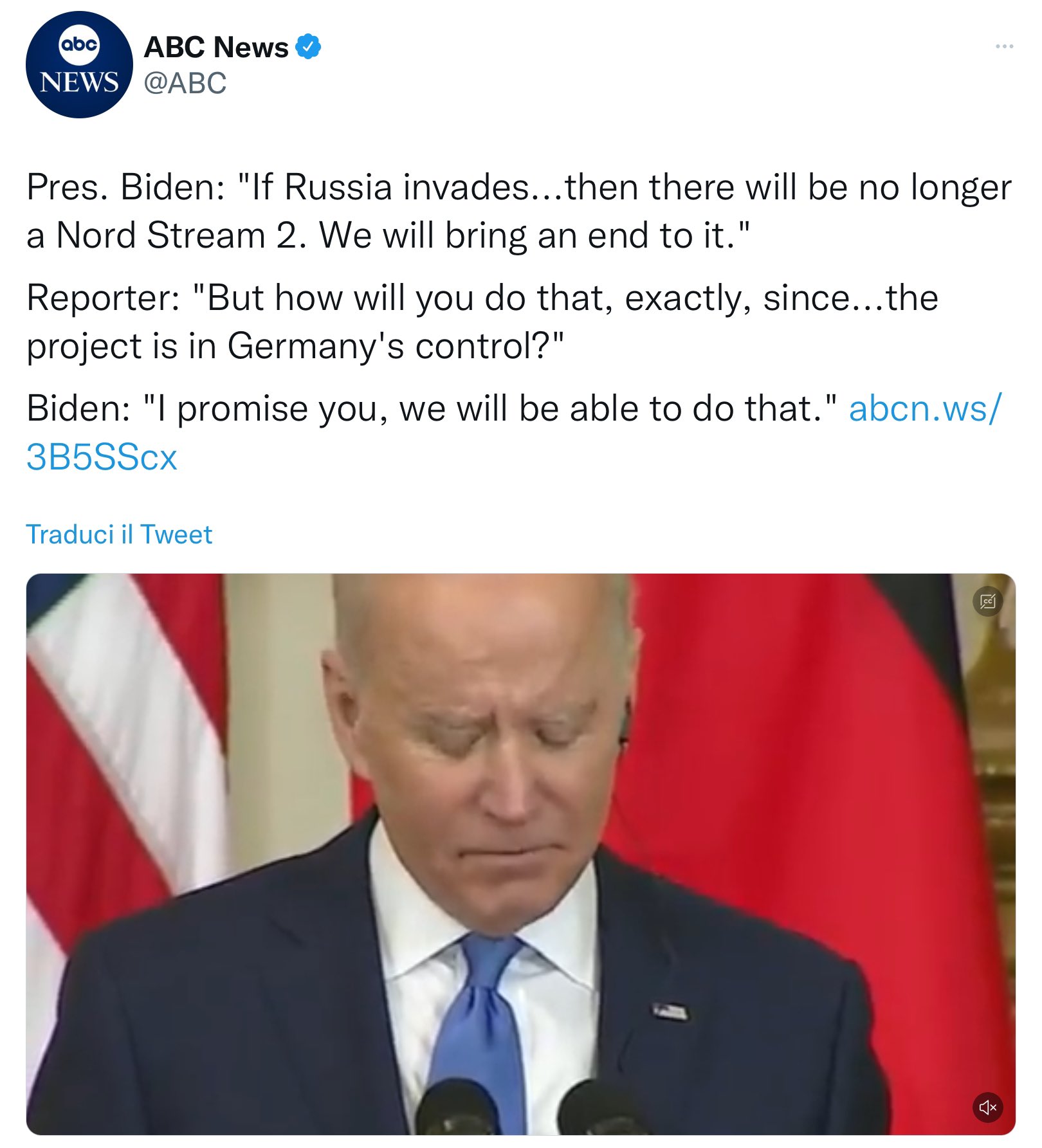
Task: Toggle closed captions on the video
Action: 988,601
